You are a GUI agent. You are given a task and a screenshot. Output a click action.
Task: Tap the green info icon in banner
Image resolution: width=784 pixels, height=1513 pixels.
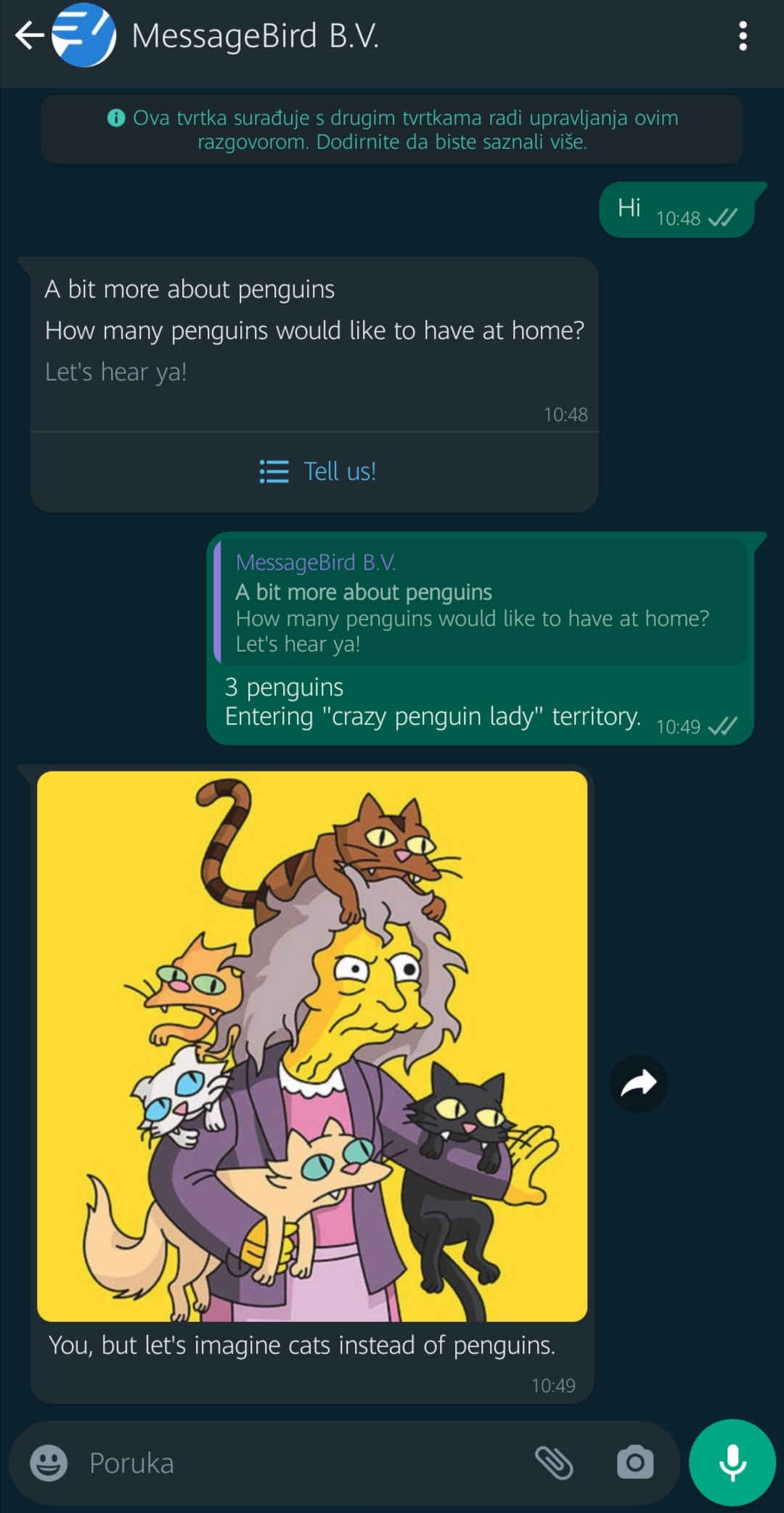click(x=116, y=118)
